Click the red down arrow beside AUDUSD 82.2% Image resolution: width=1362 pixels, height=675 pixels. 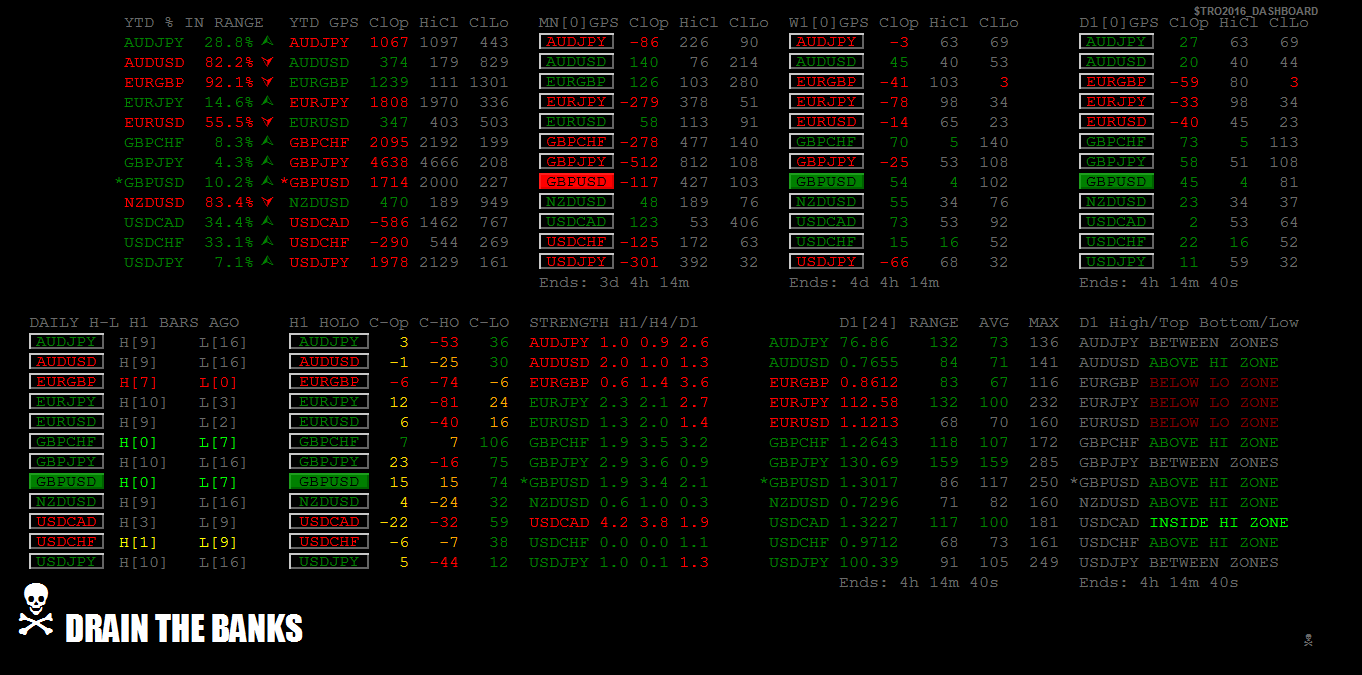pos(267,62)
